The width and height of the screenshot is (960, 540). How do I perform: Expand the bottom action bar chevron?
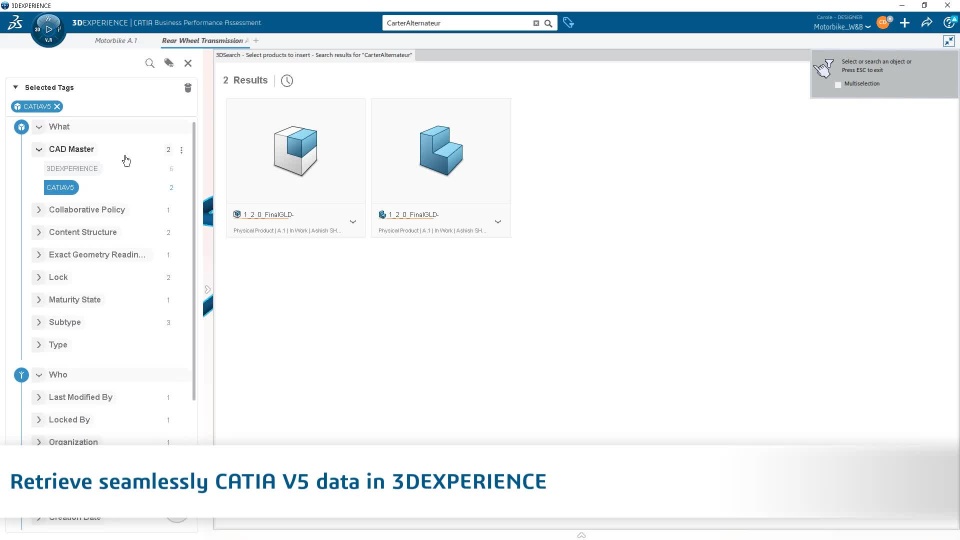581,535
